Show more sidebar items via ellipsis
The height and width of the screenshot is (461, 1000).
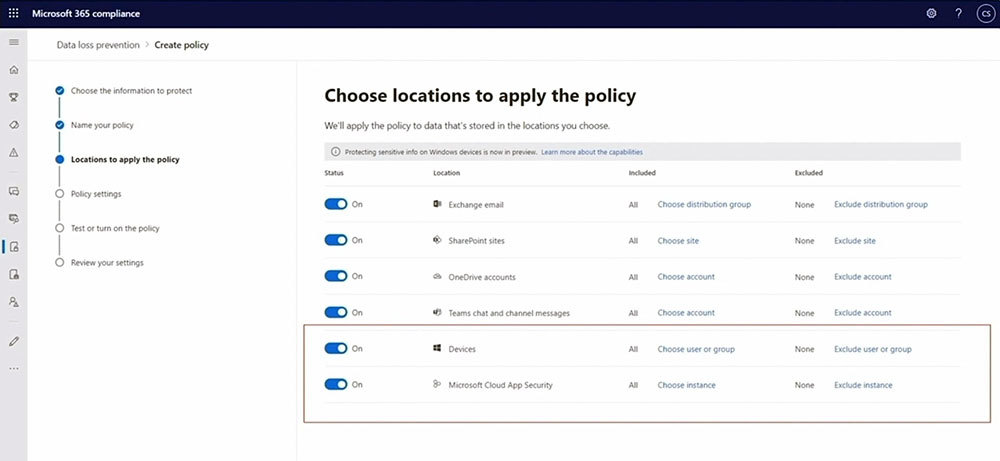pos(13,369)
